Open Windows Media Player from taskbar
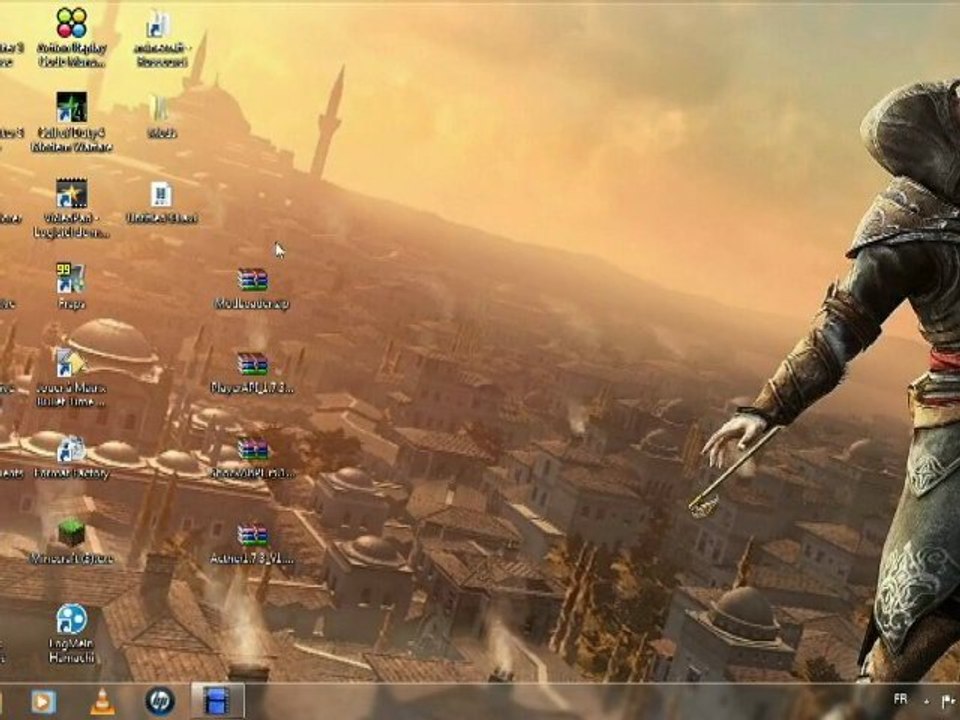This screenshot has width=960, height=720. pyautogui.click(x=43, y=702)
